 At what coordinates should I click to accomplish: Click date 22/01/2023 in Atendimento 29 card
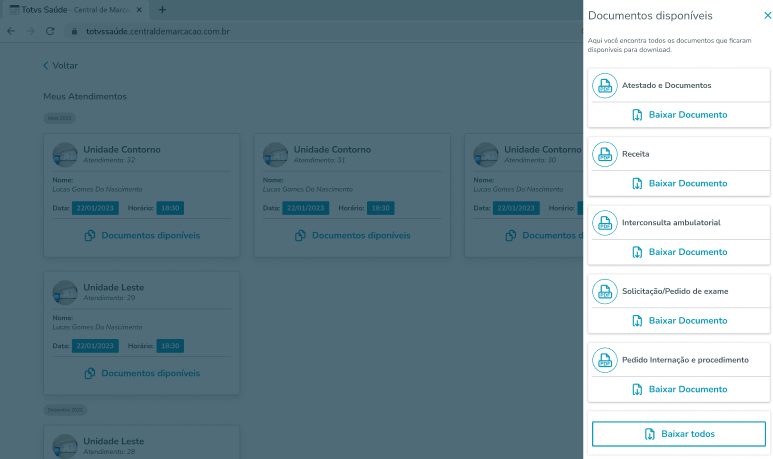(95, 346)
